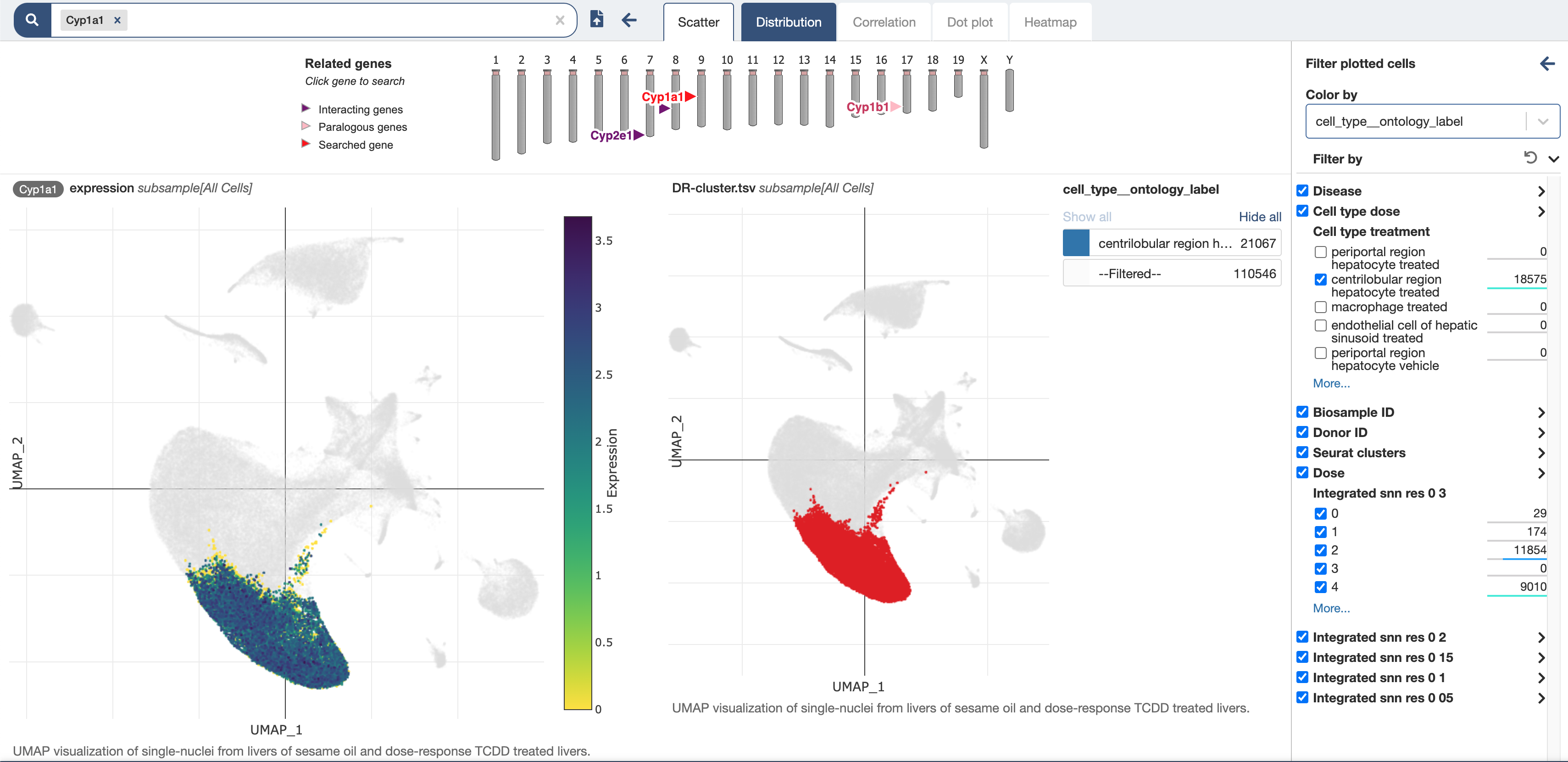1568x762 pixels.
Task: Uncheck snn res 0 3 cluster 0
Action: pyautogui.click(x=1320, y=514)
